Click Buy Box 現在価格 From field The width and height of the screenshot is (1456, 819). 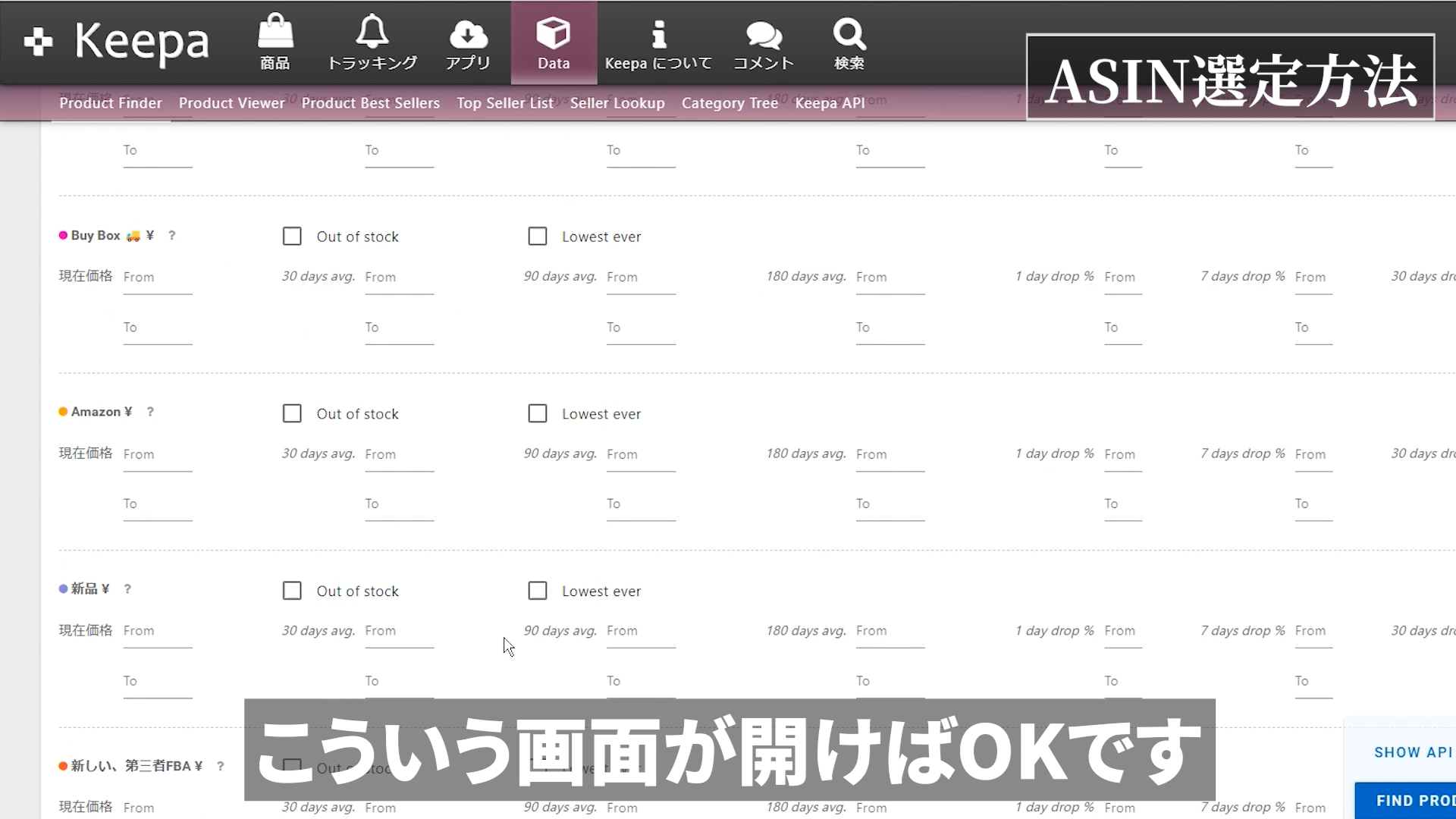click(x=157, y=278)
